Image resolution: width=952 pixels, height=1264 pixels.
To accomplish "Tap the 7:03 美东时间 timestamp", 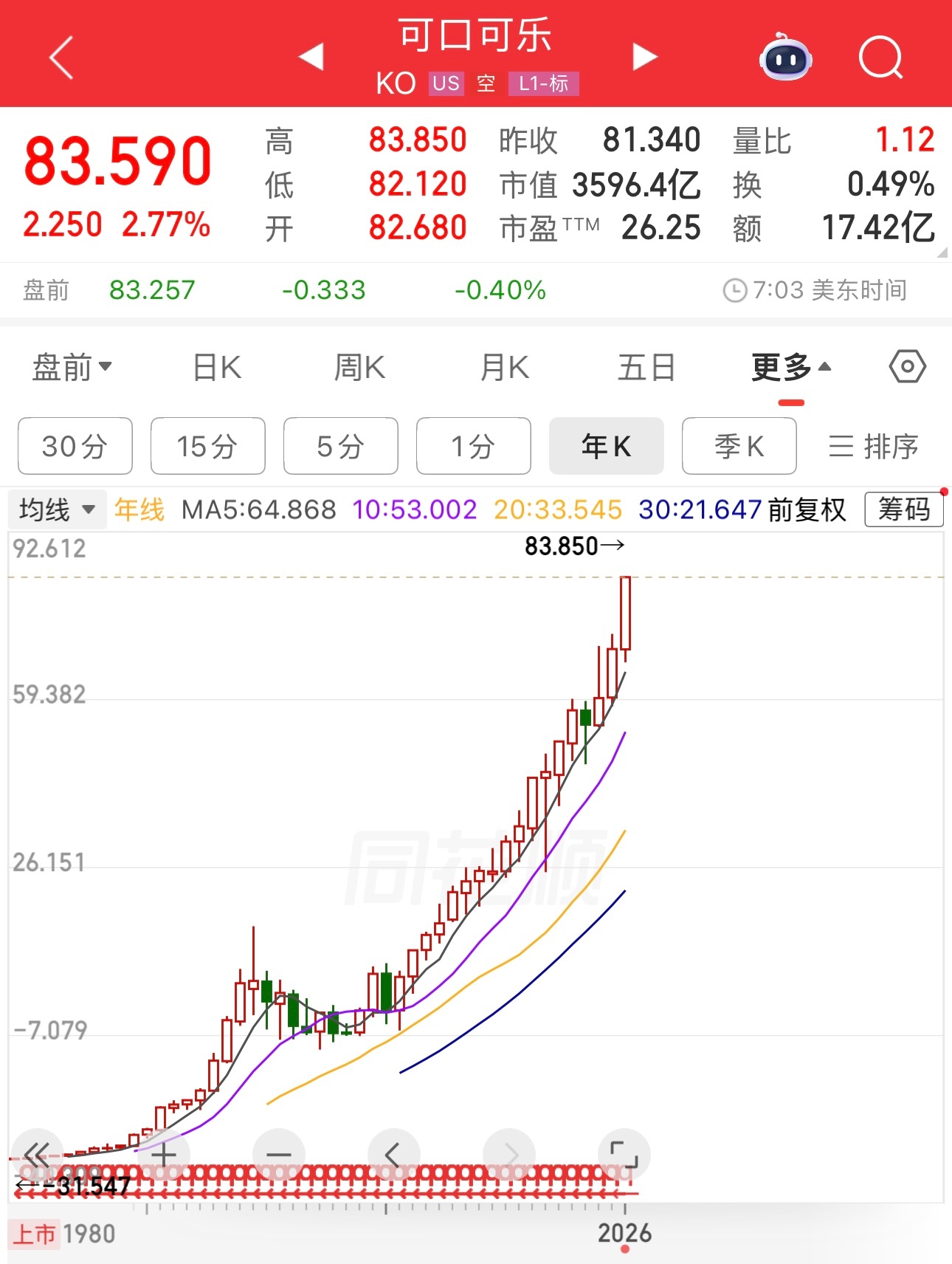I will point(815,290).
